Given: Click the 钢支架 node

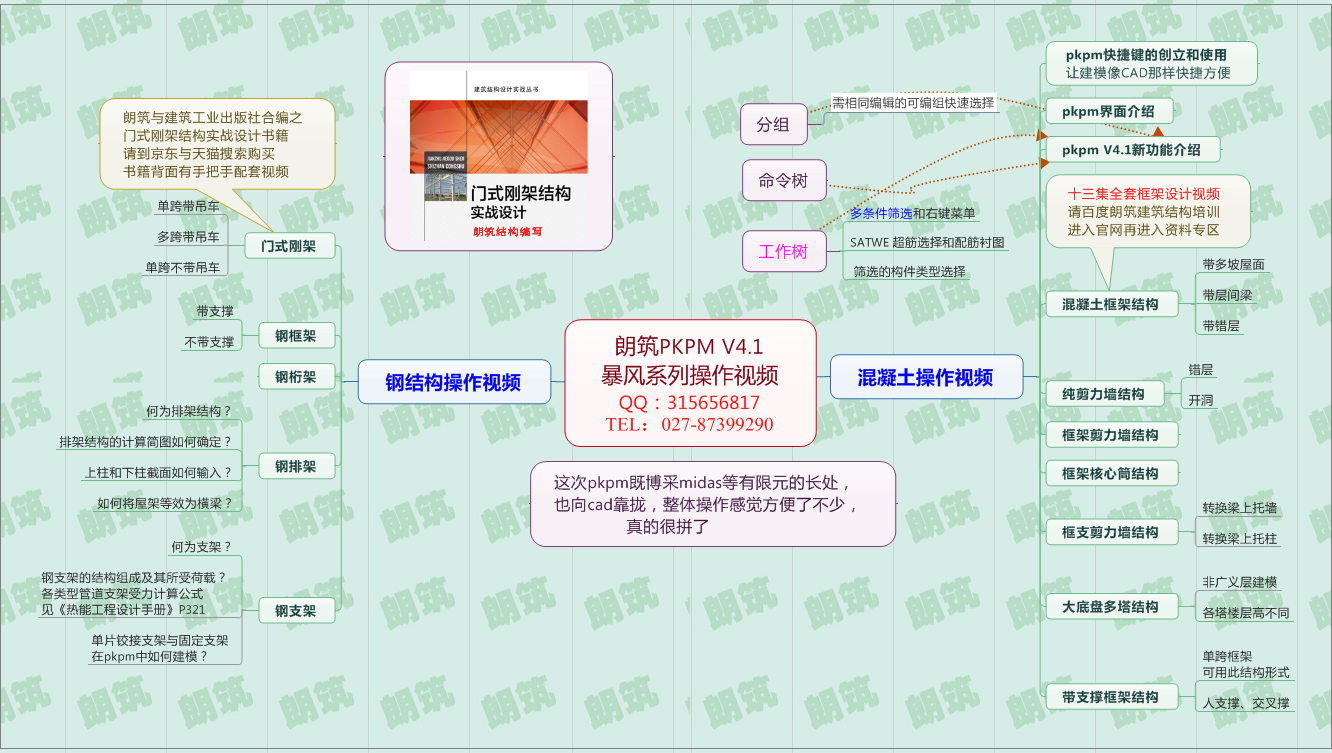Looking at the screenshot, I should click(x=295, y=610).
